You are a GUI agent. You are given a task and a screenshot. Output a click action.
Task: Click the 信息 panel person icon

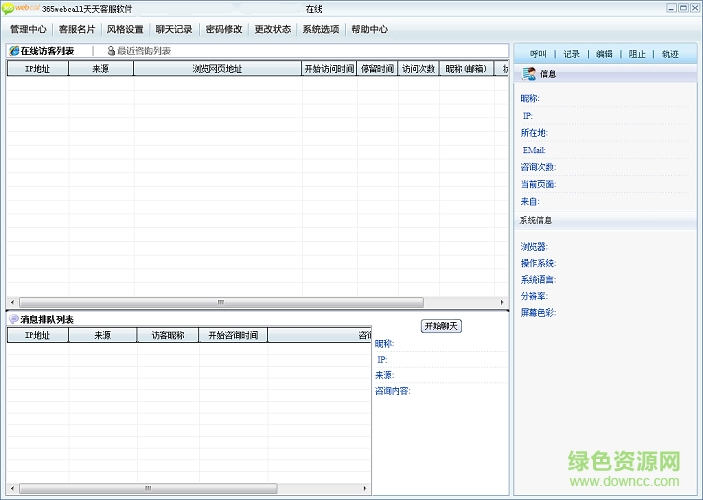pyautogui.click(x=531, y=74)
